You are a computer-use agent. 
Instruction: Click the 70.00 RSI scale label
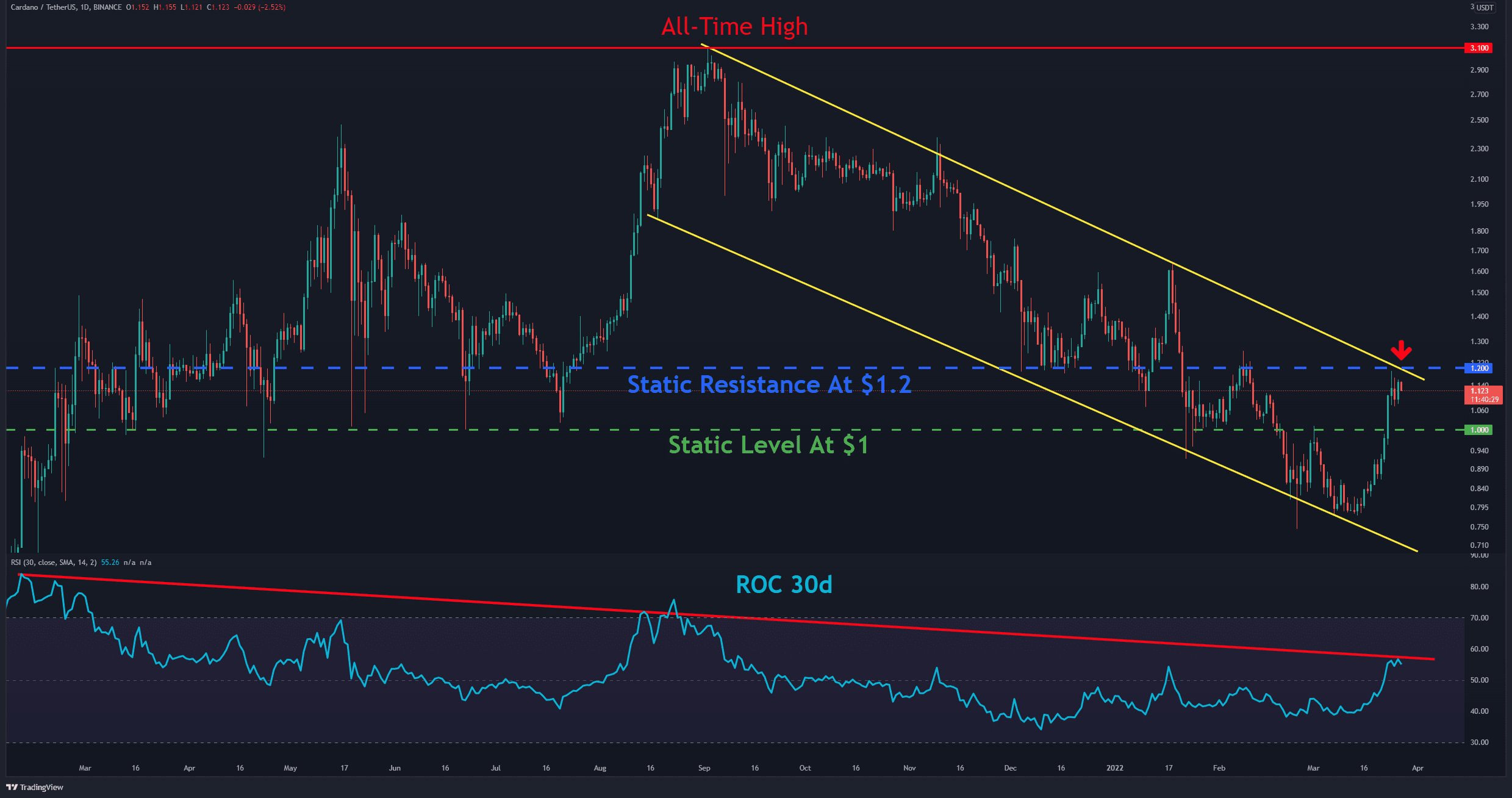[1479, 618]
